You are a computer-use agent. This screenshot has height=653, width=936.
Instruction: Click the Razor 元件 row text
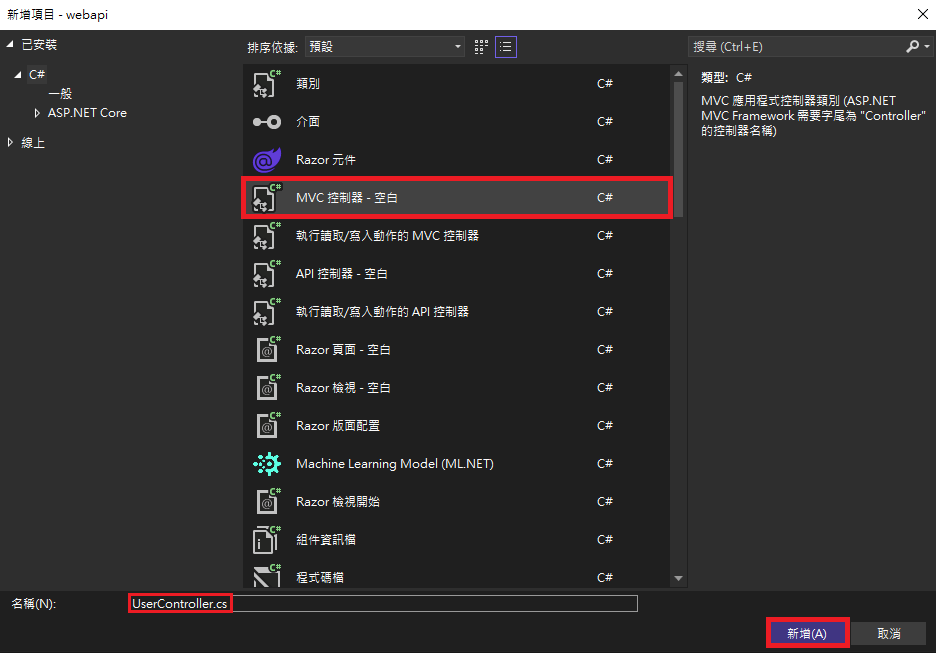[326, 160]
